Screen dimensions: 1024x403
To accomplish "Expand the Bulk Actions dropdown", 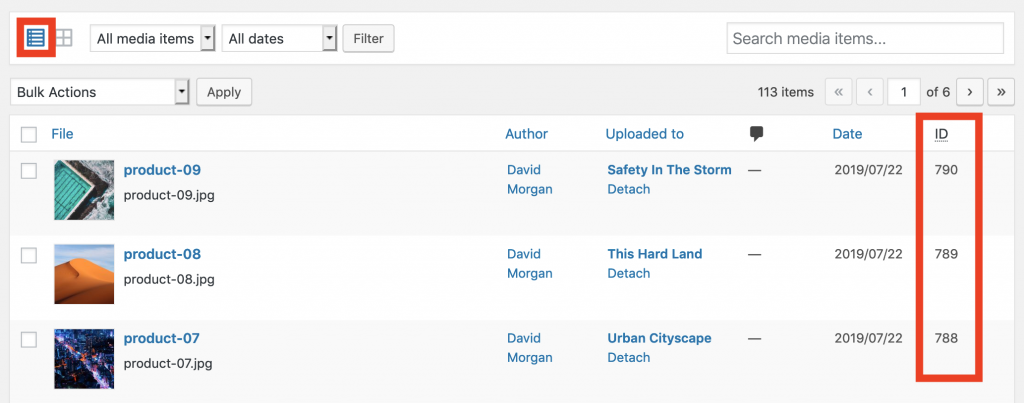I will [x=100, y=92].
